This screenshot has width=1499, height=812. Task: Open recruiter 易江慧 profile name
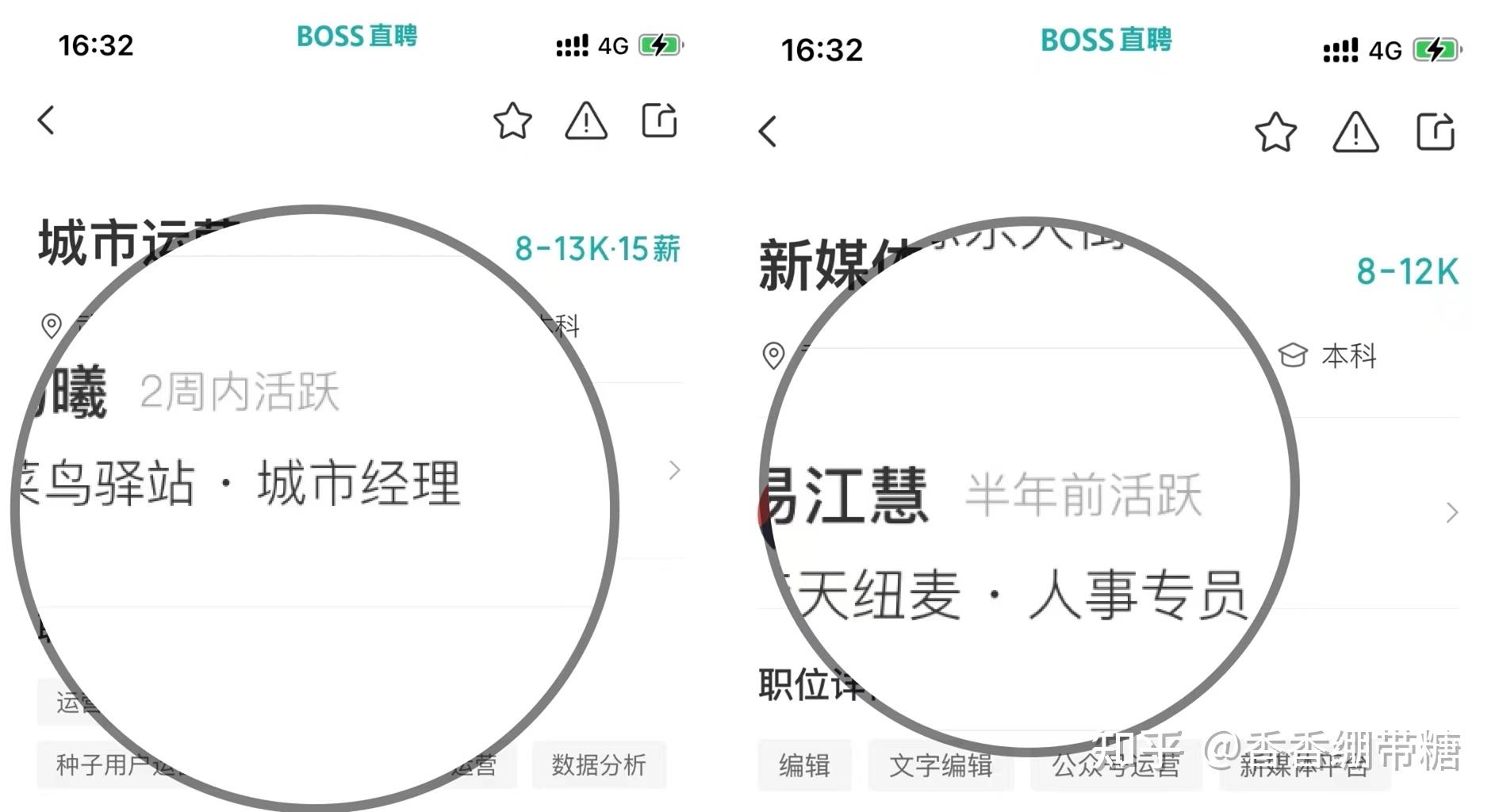pyautogui.click(x=845, y=496)
